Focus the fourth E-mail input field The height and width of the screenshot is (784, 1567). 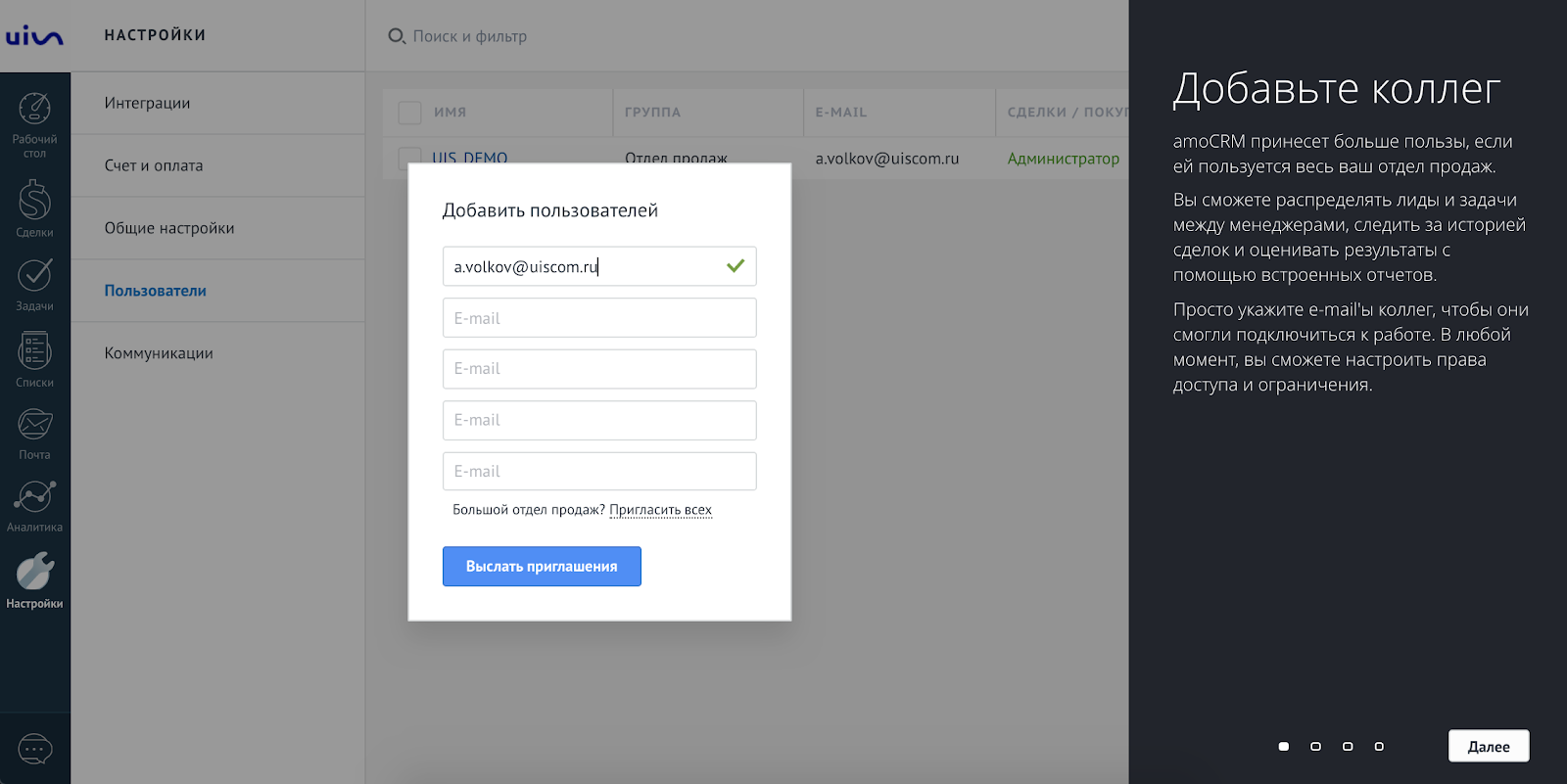coord(599,420)
